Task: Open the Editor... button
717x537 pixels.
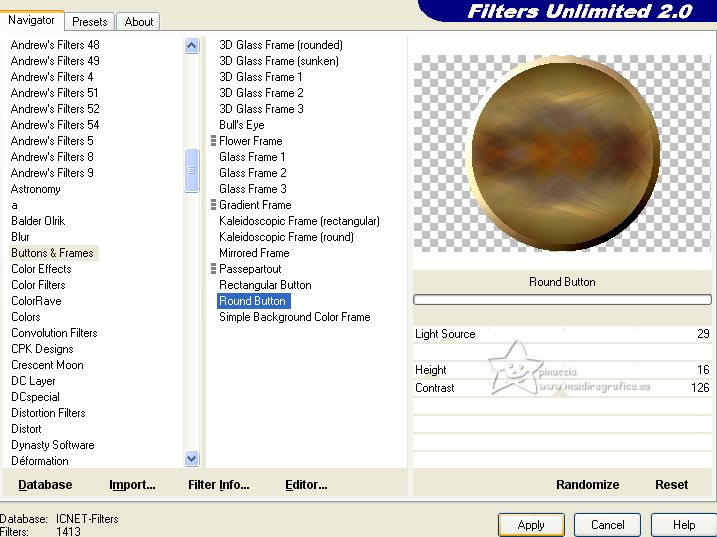Action: [306, 485]
